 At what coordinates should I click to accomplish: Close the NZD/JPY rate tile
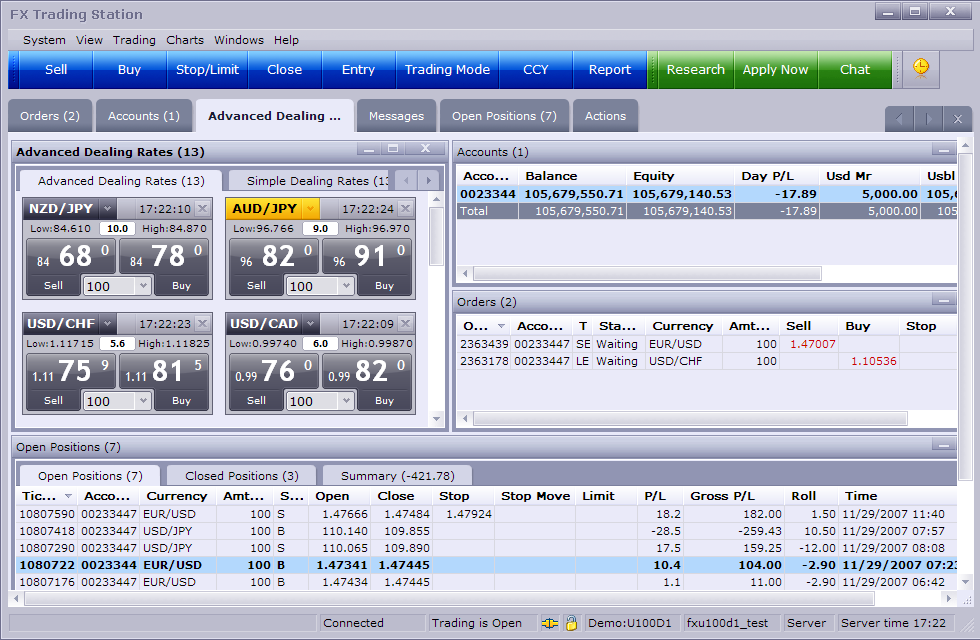point(202,208)
